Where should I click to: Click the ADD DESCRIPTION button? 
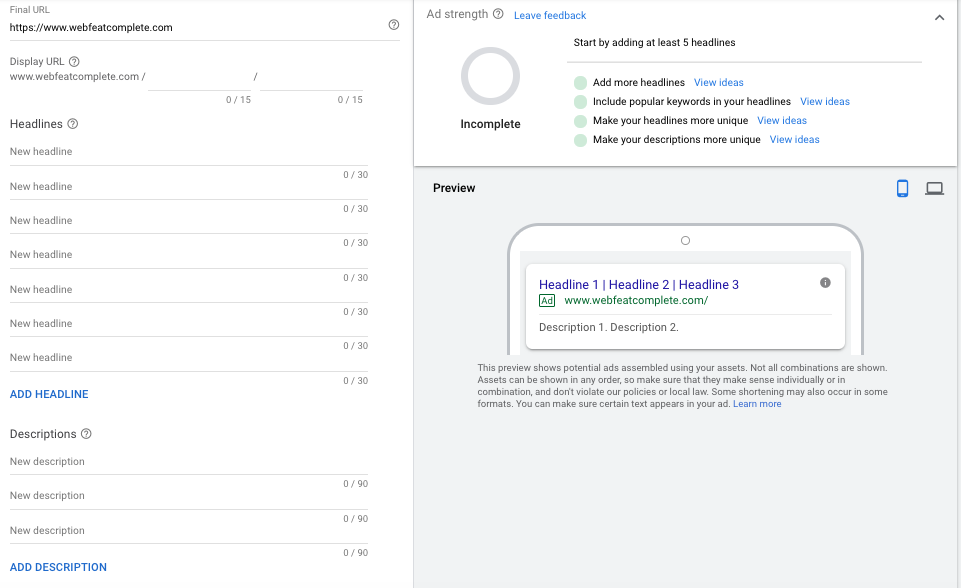point(58,567)
